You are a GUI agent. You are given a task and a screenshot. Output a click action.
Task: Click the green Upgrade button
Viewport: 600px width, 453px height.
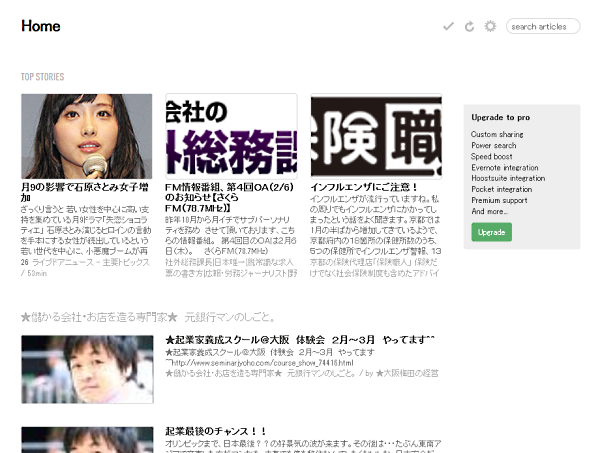point(491,232)
